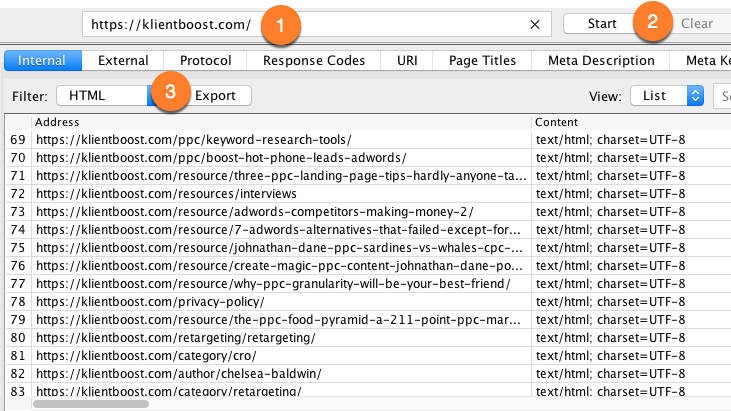The image size is (731, 411).
Task: Sort by the Address column header
Action: click(282, 122)
